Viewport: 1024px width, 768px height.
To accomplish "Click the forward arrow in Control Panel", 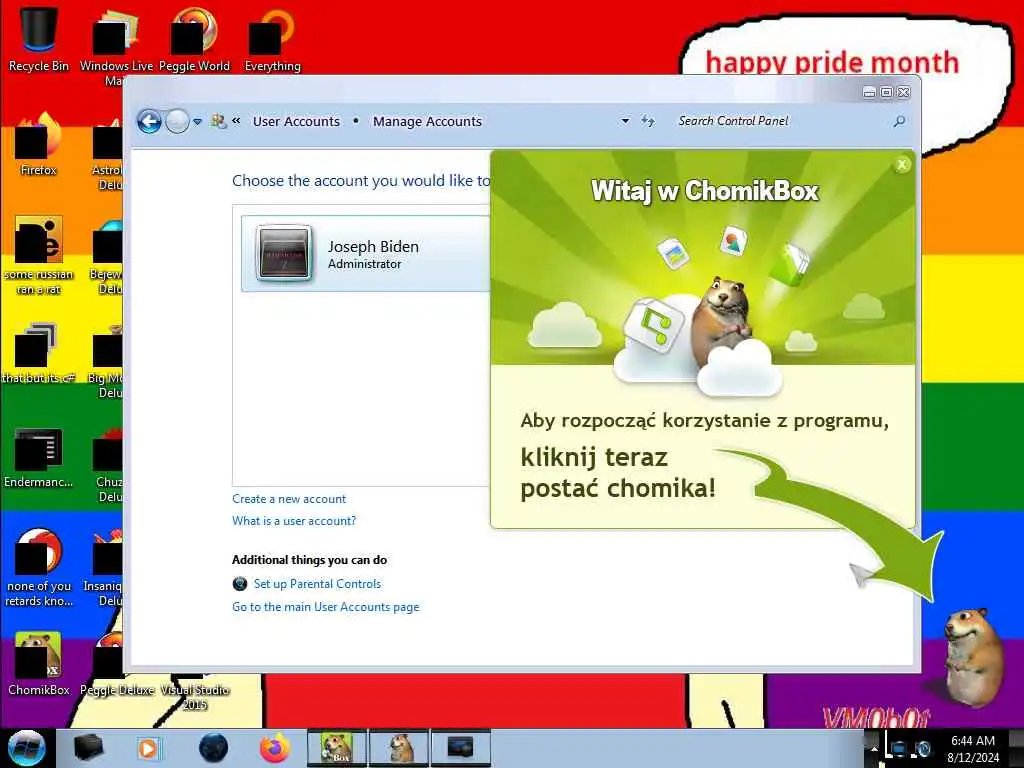I will (177, 121).
